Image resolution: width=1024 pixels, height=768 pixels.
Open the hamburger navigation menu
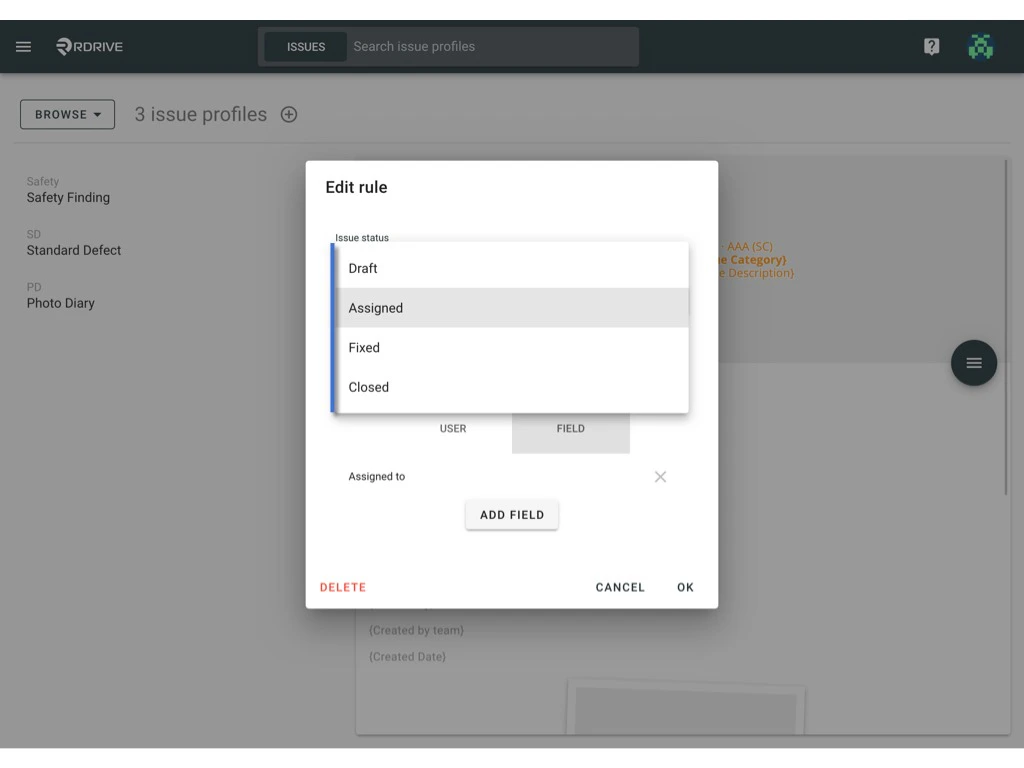[23, 46]
